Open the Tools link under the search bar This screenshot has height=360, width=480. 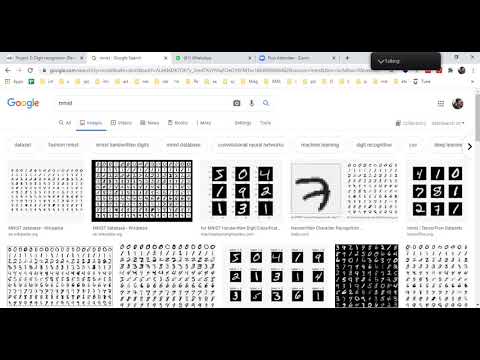(265, 123)
